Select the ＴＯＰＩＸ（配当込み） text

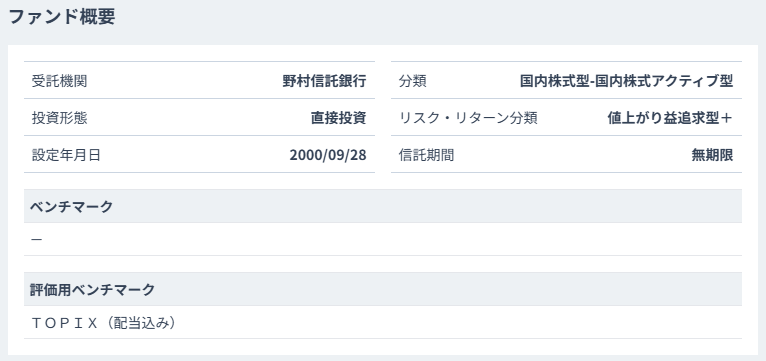click(x=103, y=322)
